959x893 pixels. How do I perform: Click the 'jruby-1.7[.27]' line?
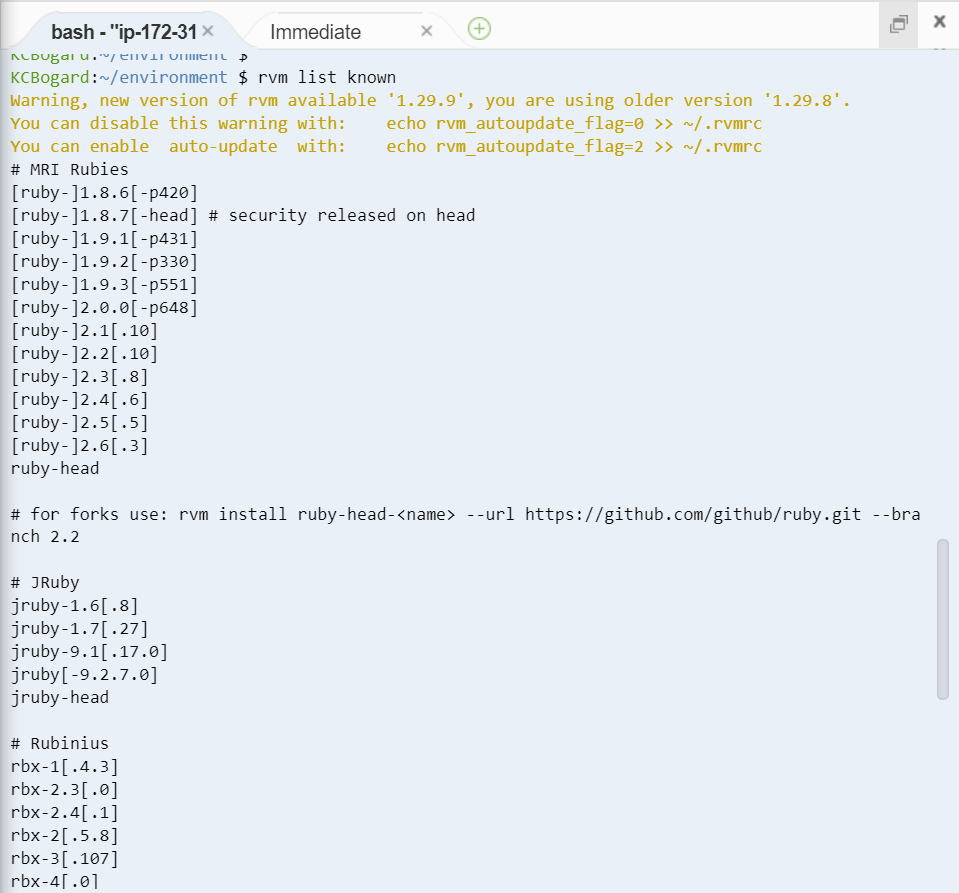pyautogui.click(x=80, y=629)
